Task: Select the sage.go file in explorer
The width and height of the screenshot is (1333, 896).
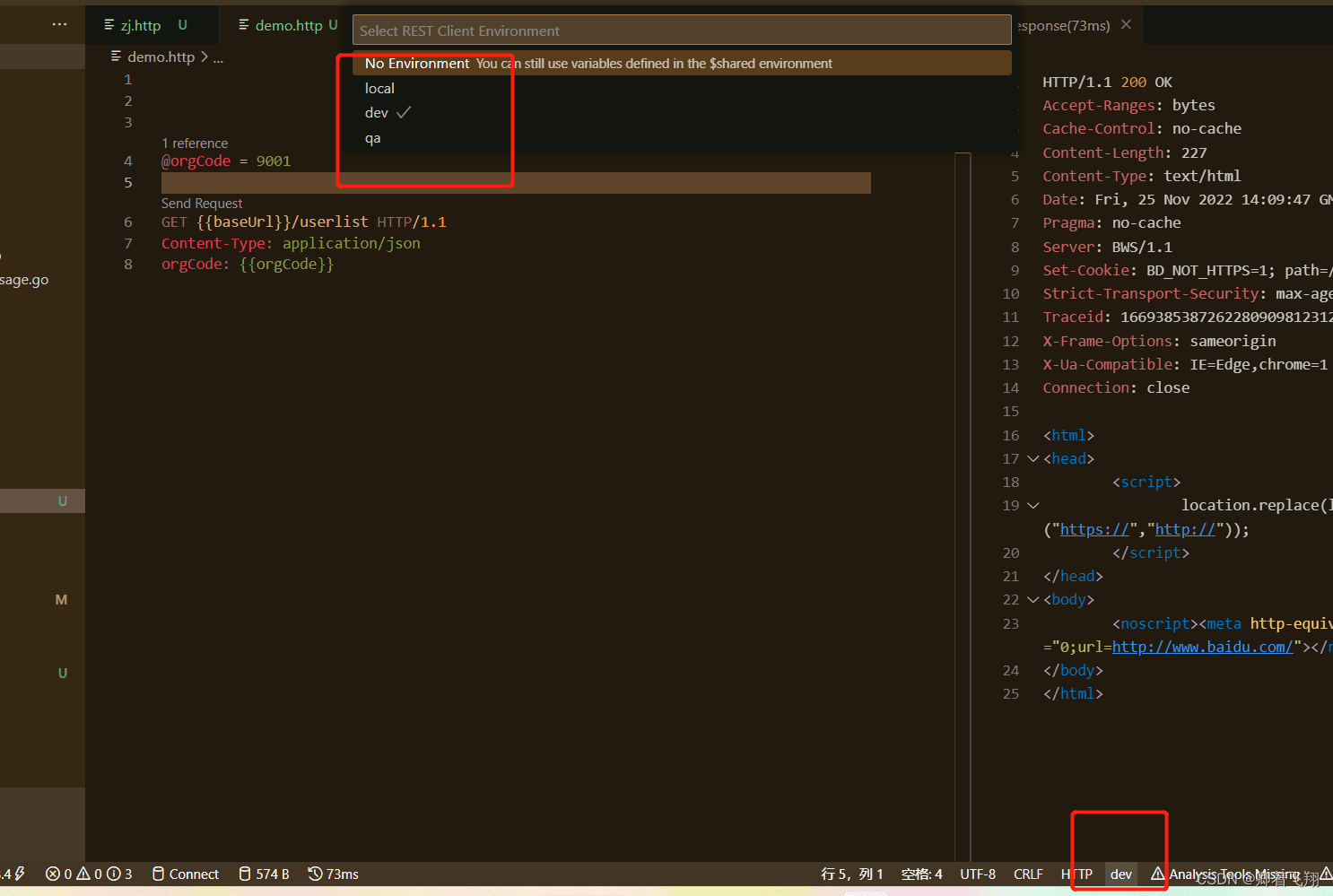Action: coord(24,280)
